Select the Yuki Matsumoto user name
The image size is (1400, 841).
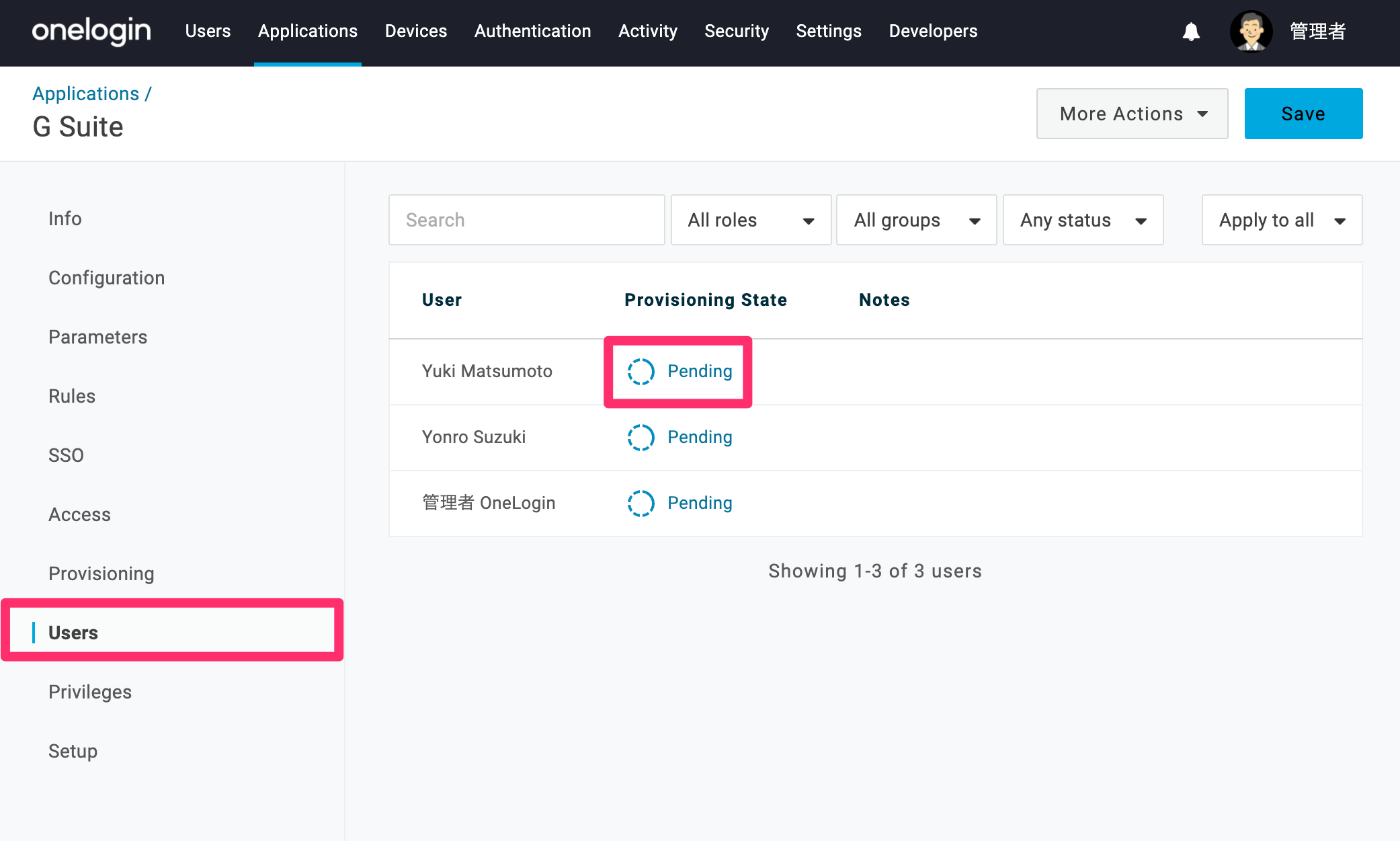point(487,371)
